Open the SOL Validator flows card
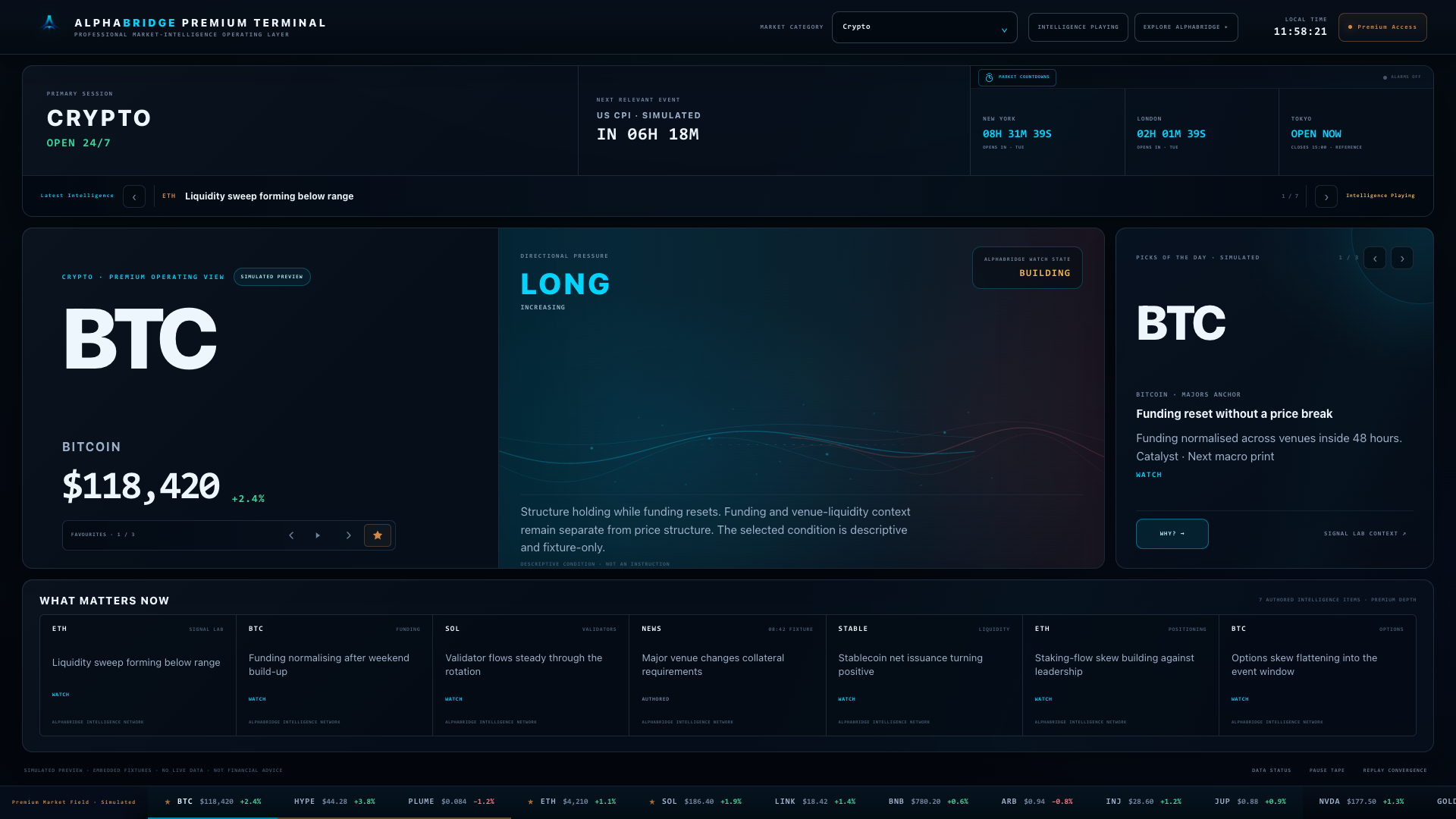 pyautogui.click(x=531, y=675)
